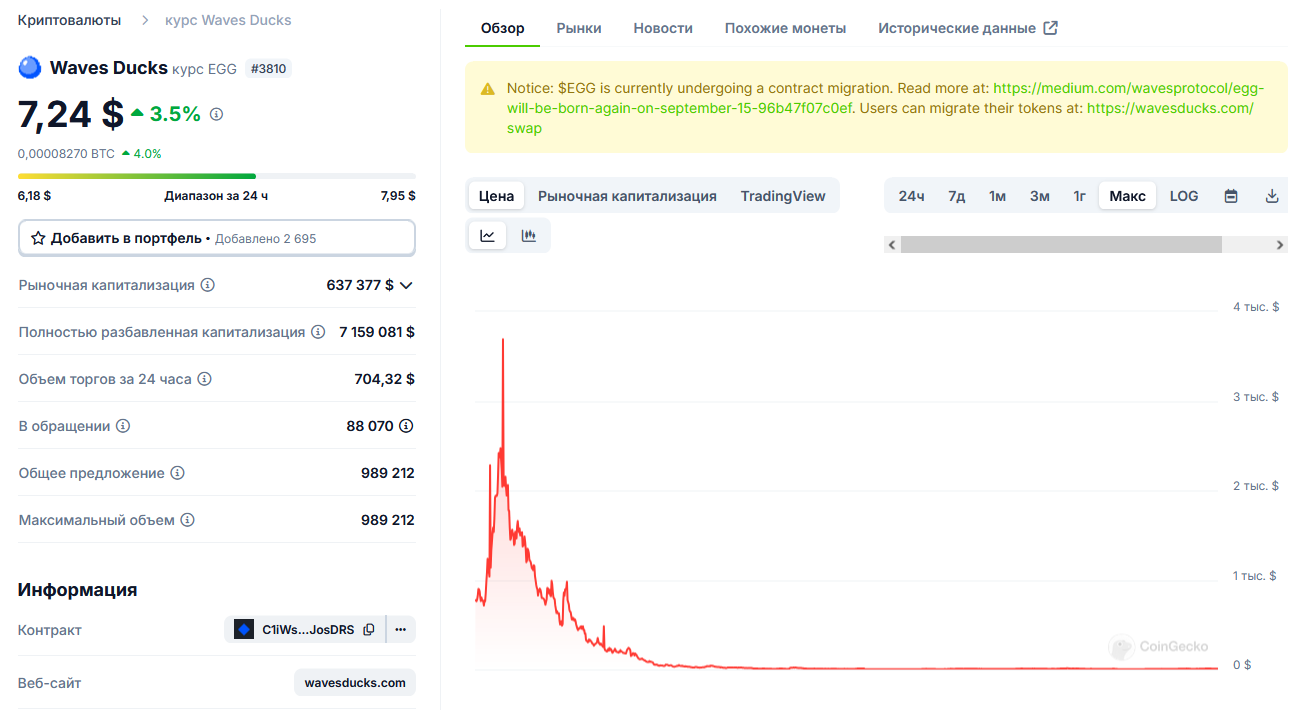
Task: Open info icon for Полностью разбавленная капитализация
Action: click(318, 332)
